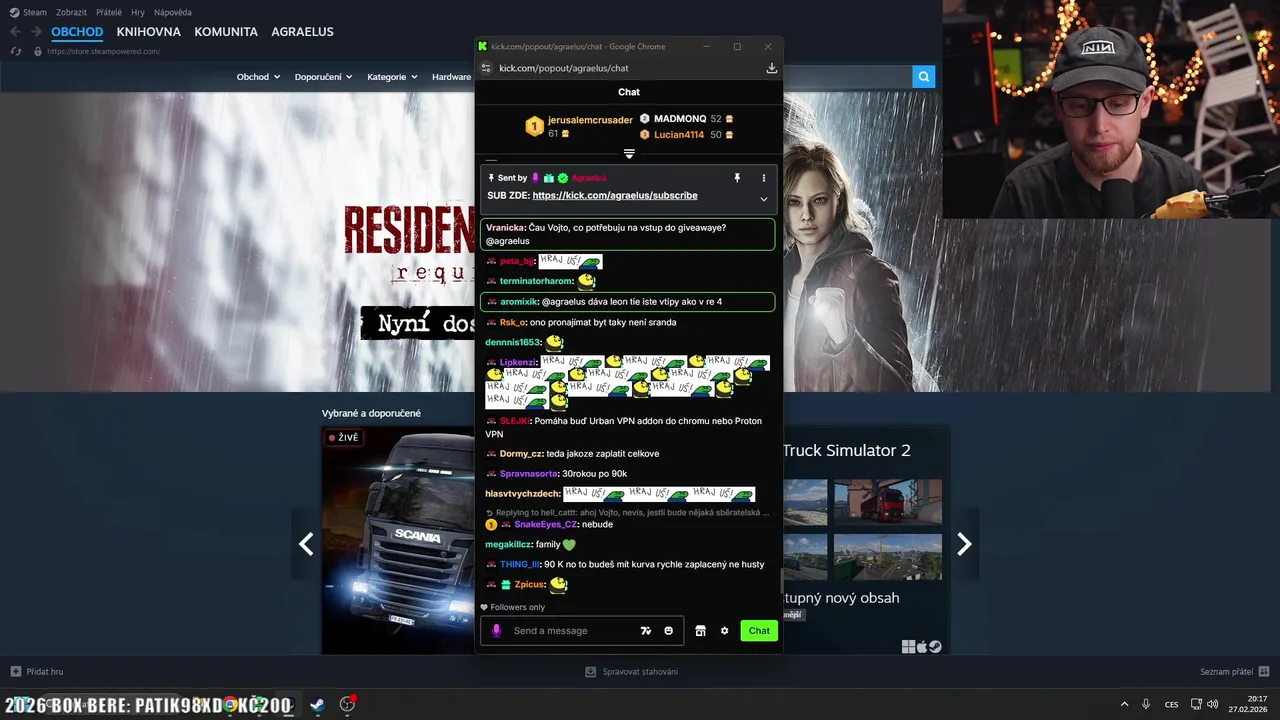Click the chat window vertical scrollbar thumb
The image size is (1280, 720).
coord(781,581)
